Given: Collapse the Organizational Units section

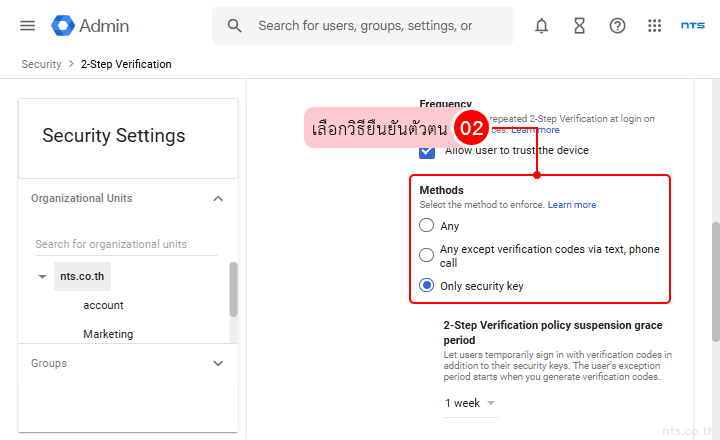Looking at the screenshot, I should coord(218,198).
